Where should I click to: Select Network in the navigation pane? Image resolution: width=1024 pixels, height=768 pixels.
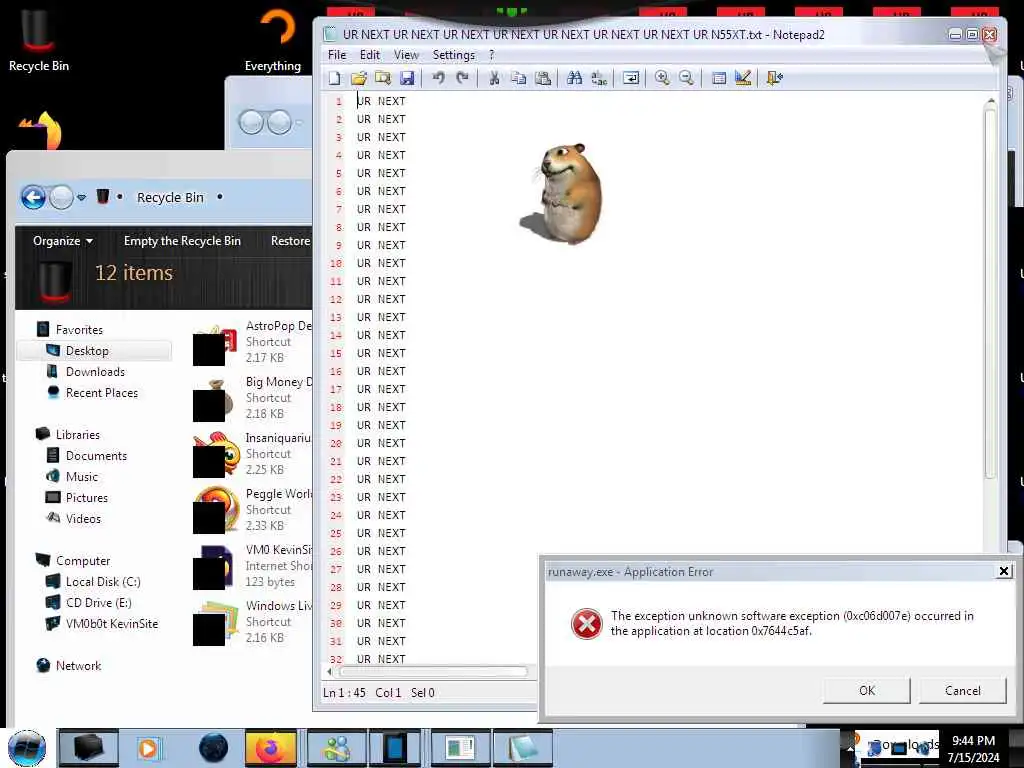(78, 665)
